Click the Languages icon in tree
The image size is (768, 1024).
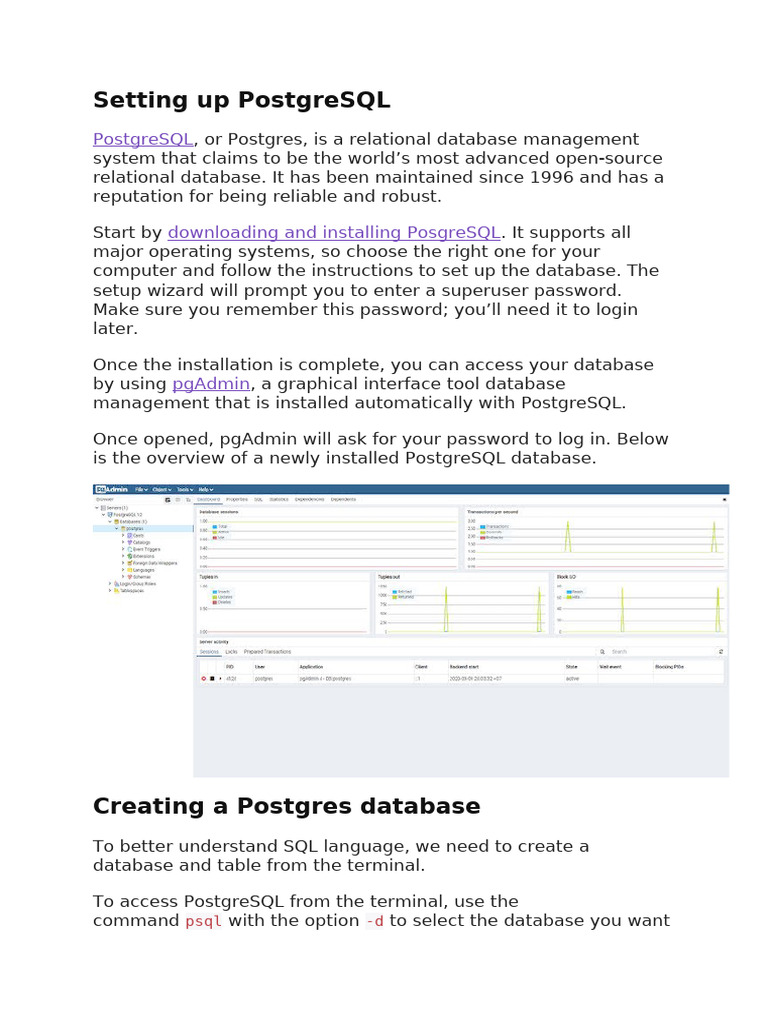coord(129,570)
